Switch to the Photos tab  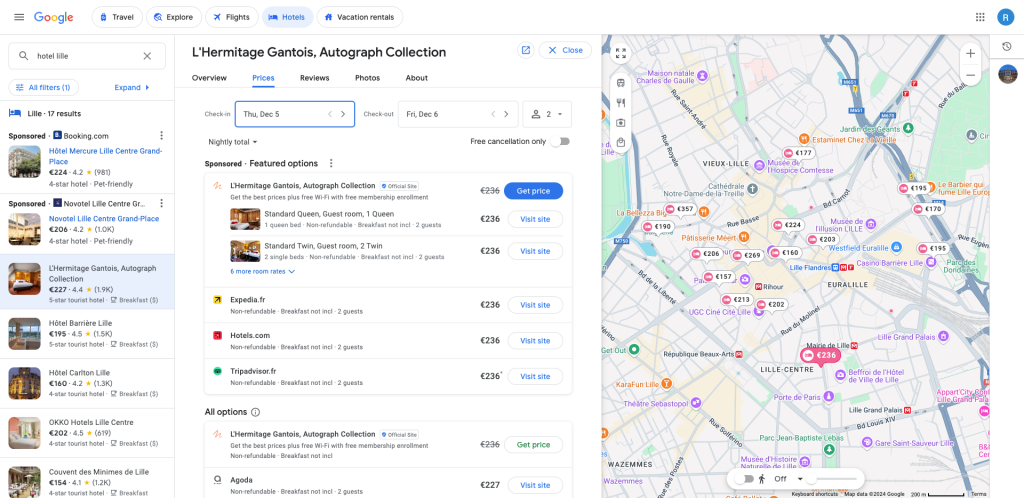pyautogui.click(x=368, y=78)
